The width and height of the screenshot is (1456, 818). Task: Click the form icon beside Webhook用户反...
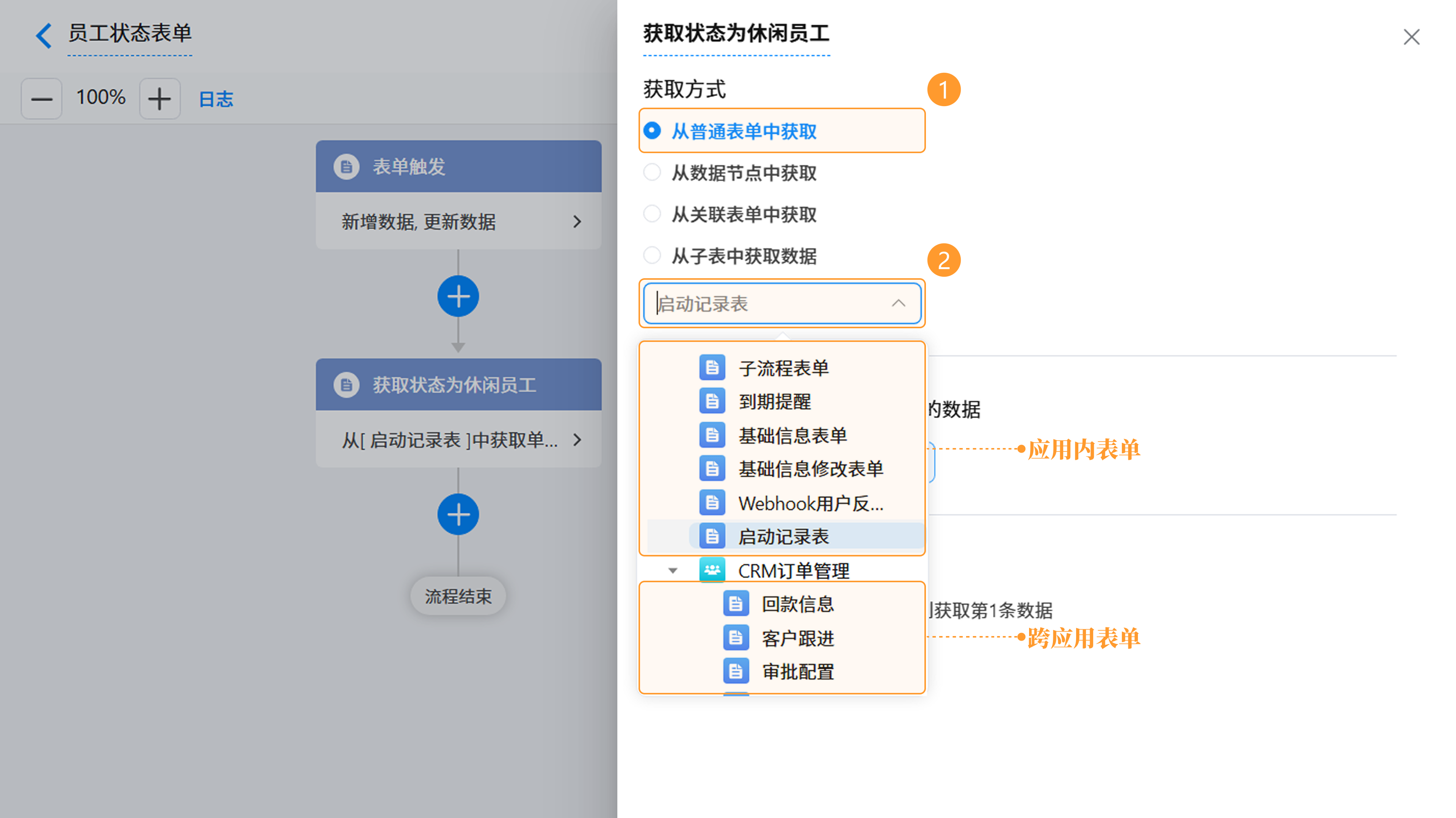click(x=712, y=502)
